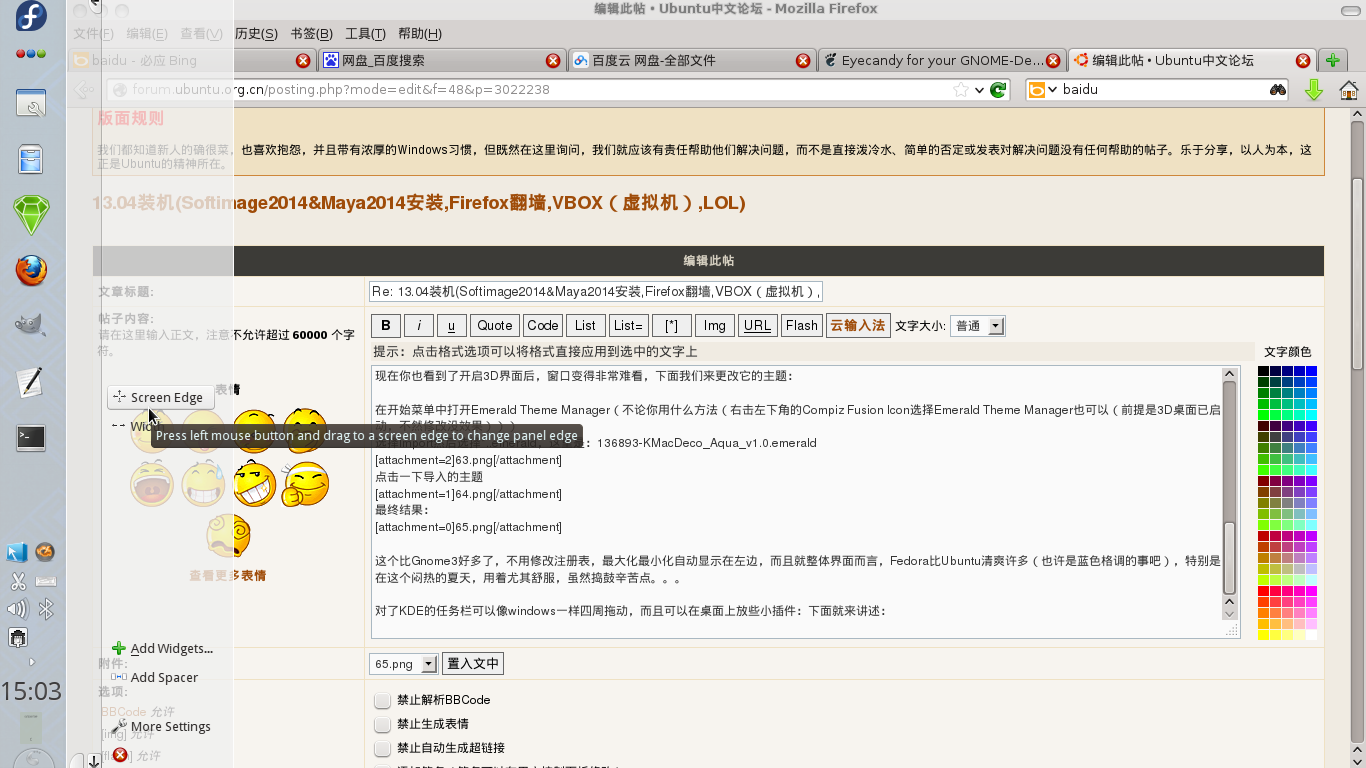Click the binoculars search icon

(x=1277, y=90)
